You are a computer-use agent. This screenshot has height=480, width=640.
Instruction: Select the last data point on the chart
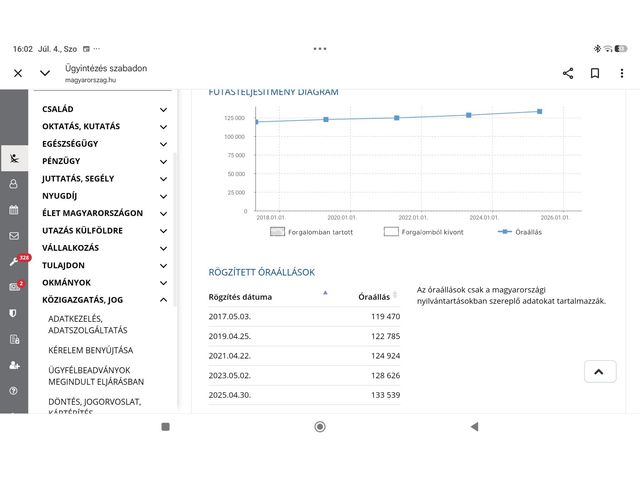(x=540, y=111)
